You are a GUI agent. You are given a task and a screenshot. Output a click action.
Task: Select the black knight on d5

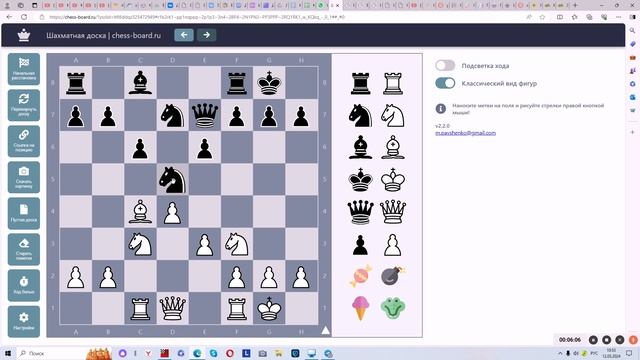(x=172, y=180)
